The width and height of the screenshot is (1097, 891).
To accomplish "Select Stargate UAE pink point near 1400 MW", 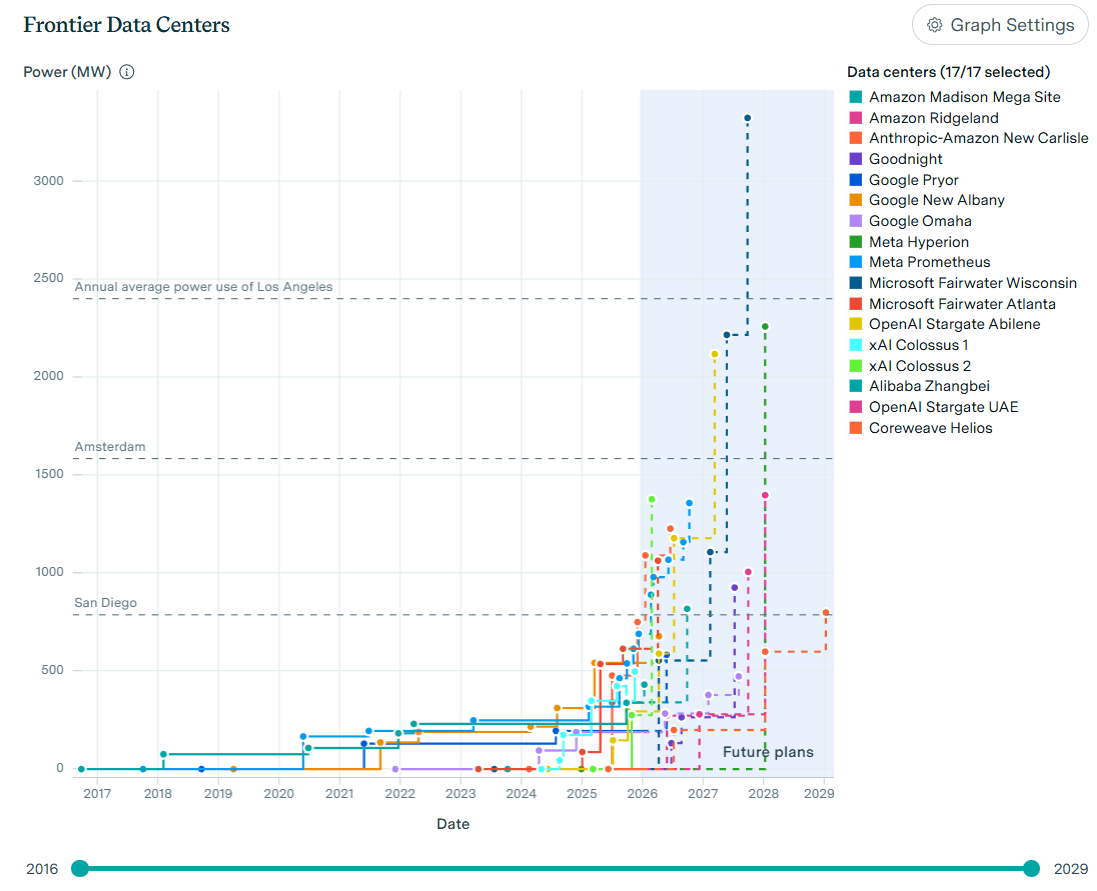I will (765, 495).
